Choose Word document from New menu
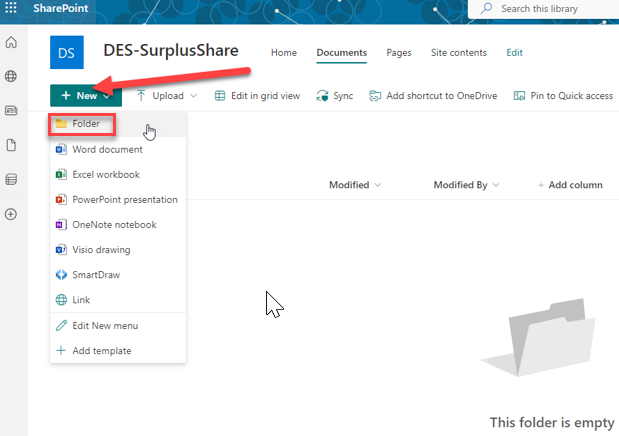Image resolution: width=619 pixels, height=436 pixels. tap(118, 149)
